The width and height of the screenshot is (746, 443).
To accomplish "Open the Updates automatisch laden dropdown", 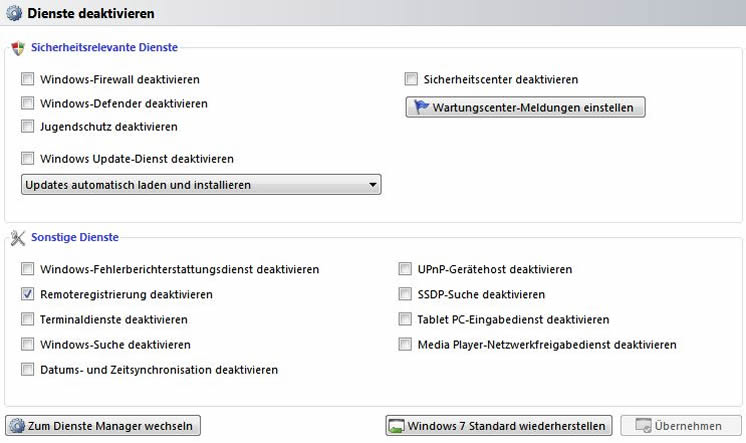I will (201, 185).
